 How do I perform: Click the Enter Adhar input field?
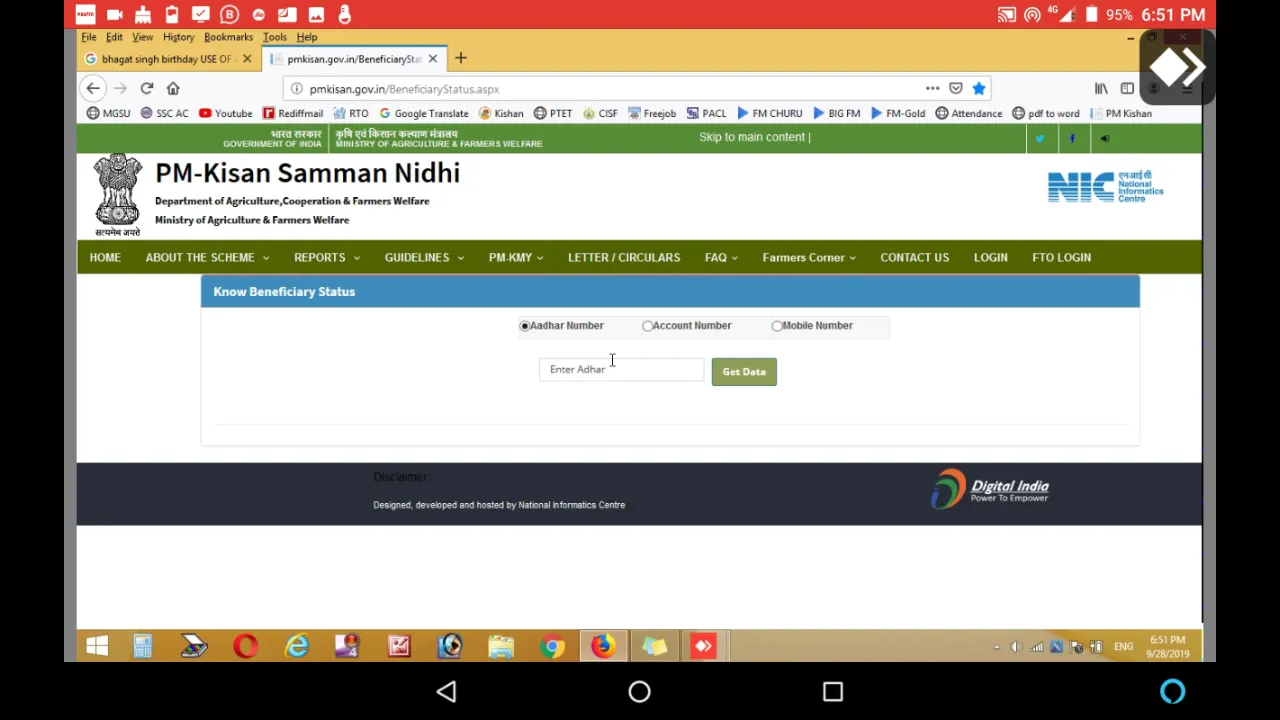[622, 370]
